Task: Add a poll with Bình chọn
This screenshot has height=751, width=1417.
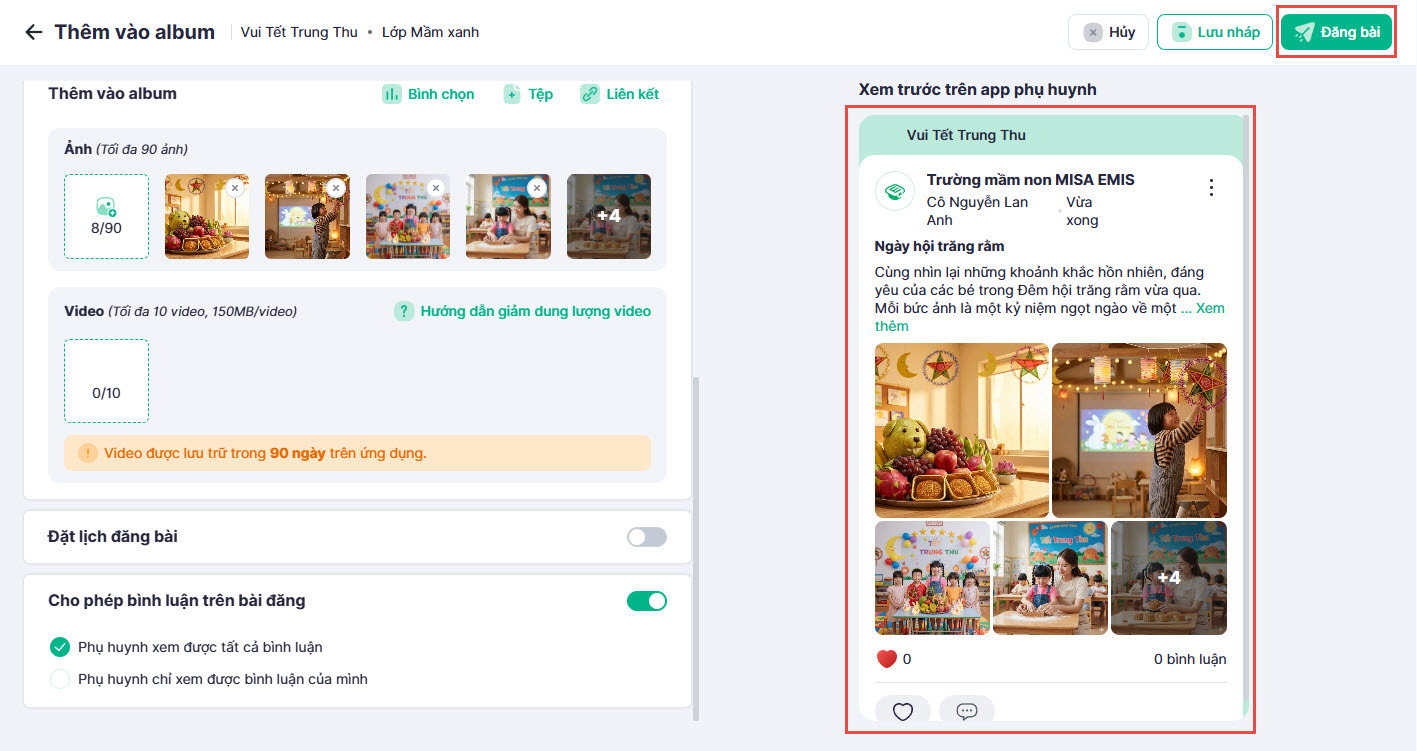Action: 428,94
